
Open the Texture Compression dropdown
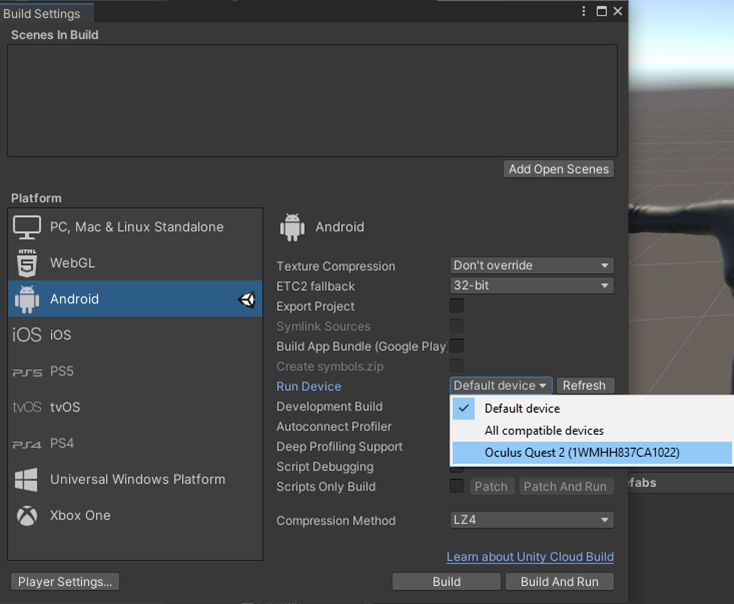[532, 265]
